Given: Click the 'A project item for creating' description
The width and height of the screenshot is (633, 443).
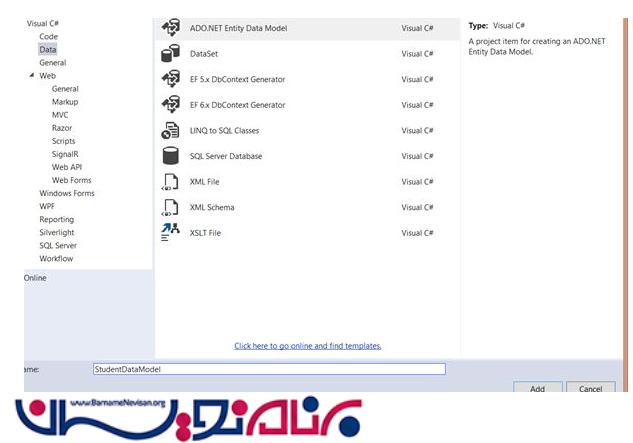Looking at the screenshot, I should pos(537,46).
